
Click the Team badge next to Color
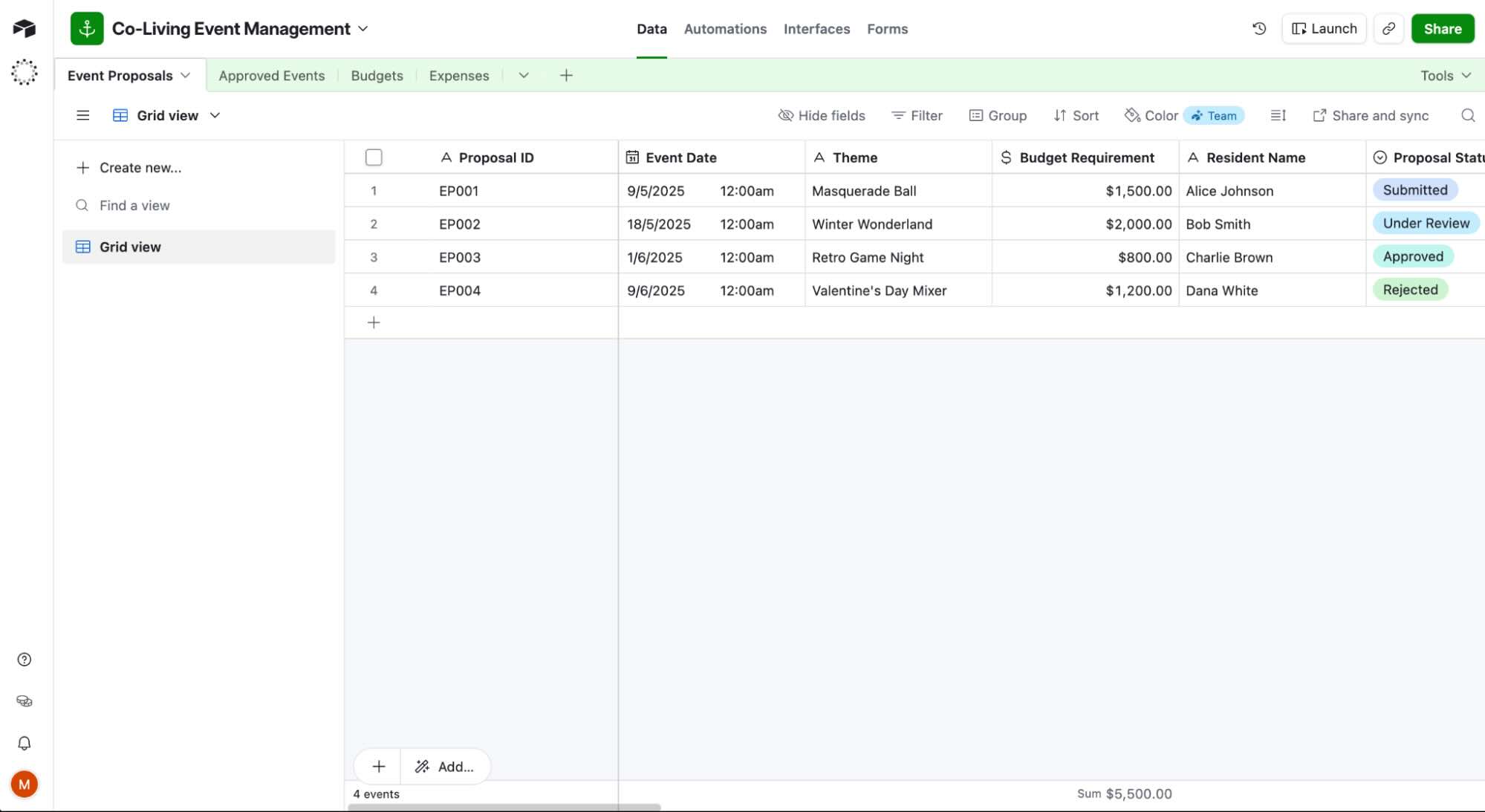(x=1214, y=115)
